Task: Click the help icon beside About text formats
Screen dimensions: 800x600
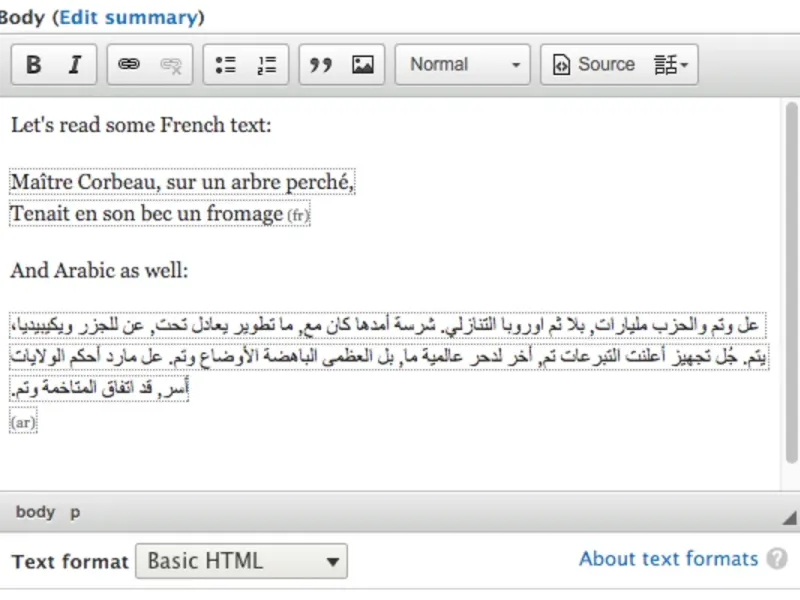Action: pyautogui.click(x=777, y=559)
